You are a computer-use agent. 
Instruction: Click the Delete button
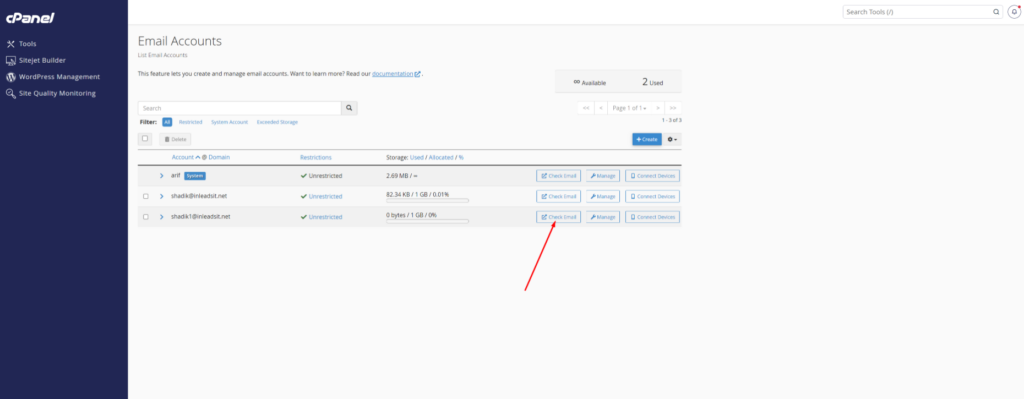pos(175,139)
